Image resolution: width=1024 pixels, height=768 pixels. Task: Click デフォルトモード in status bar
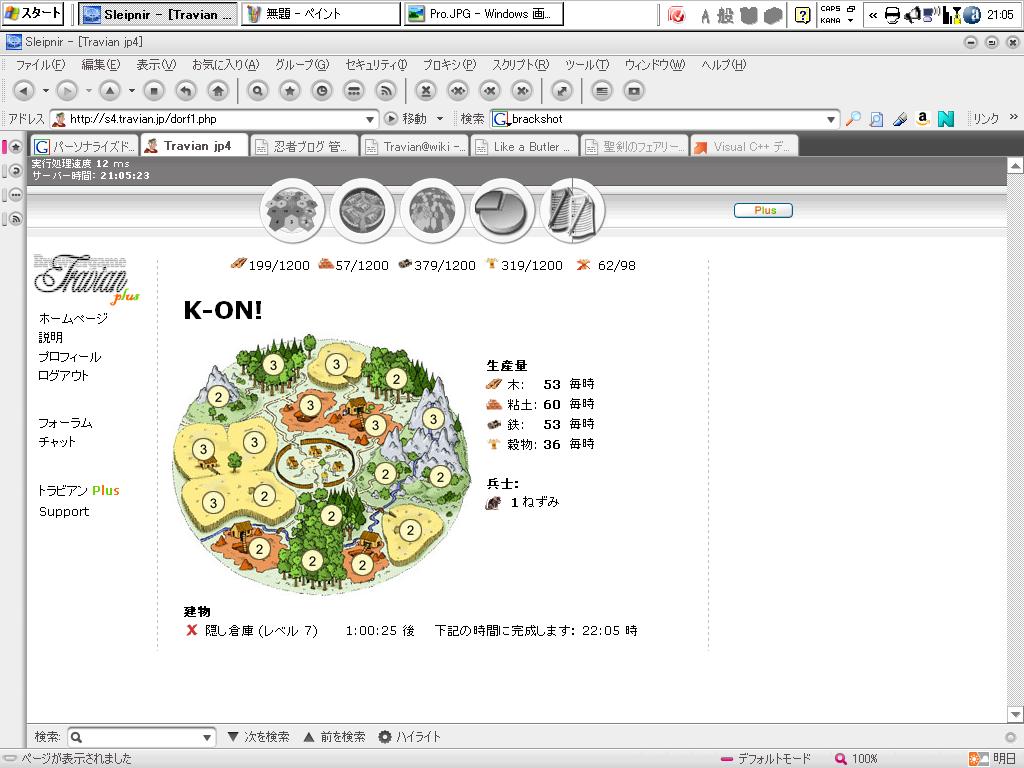coord(765,758)
